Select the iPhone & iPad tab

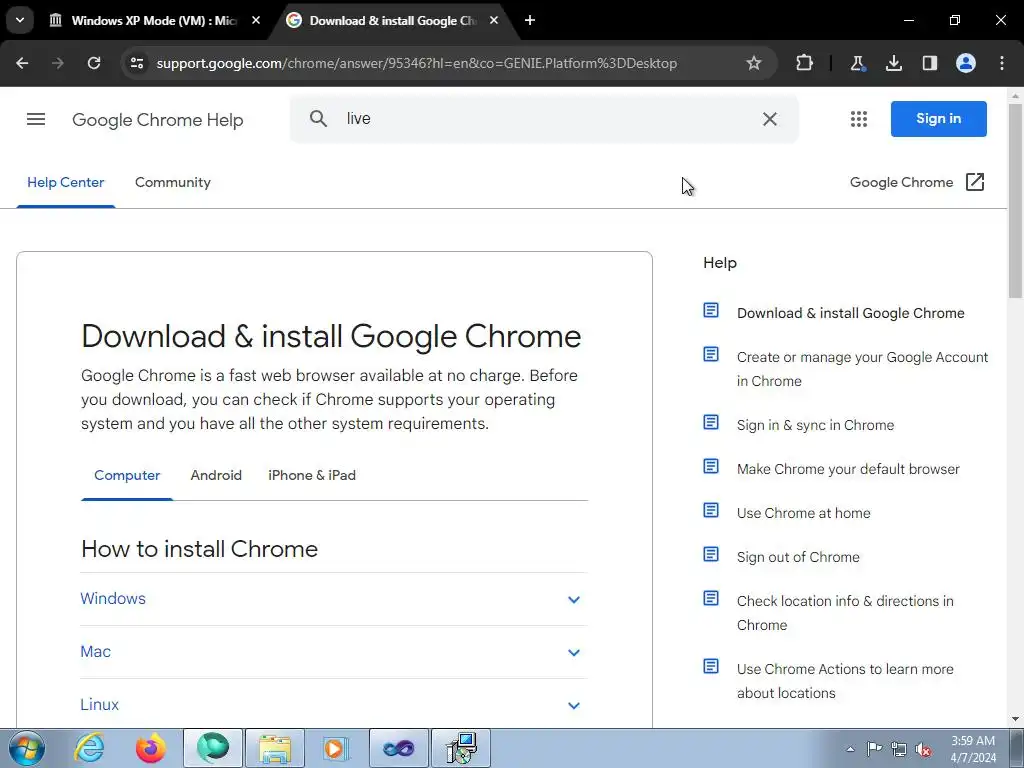tap(312, 475)
